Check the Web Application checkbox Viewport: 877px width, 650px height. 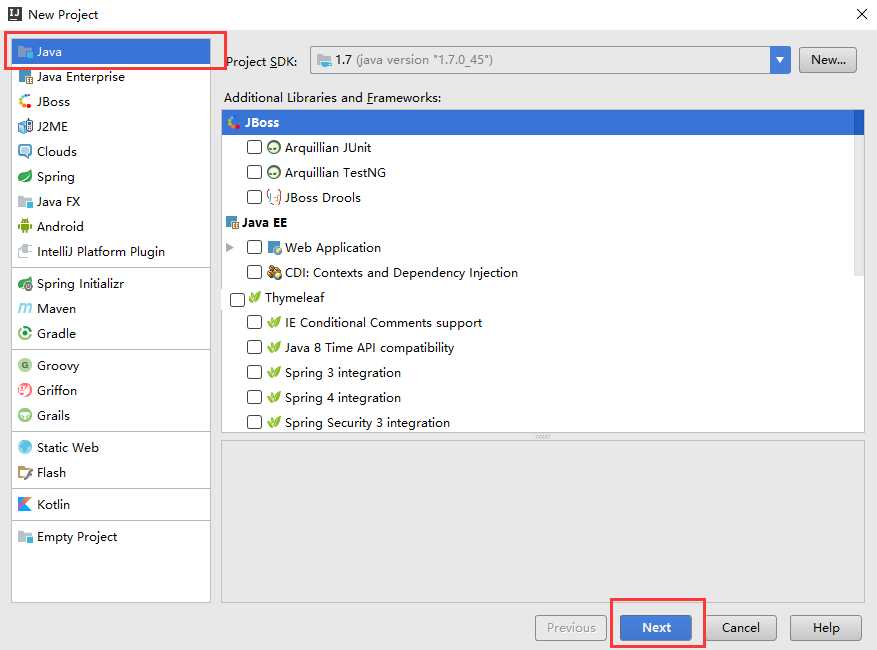[x=254, y=247]
